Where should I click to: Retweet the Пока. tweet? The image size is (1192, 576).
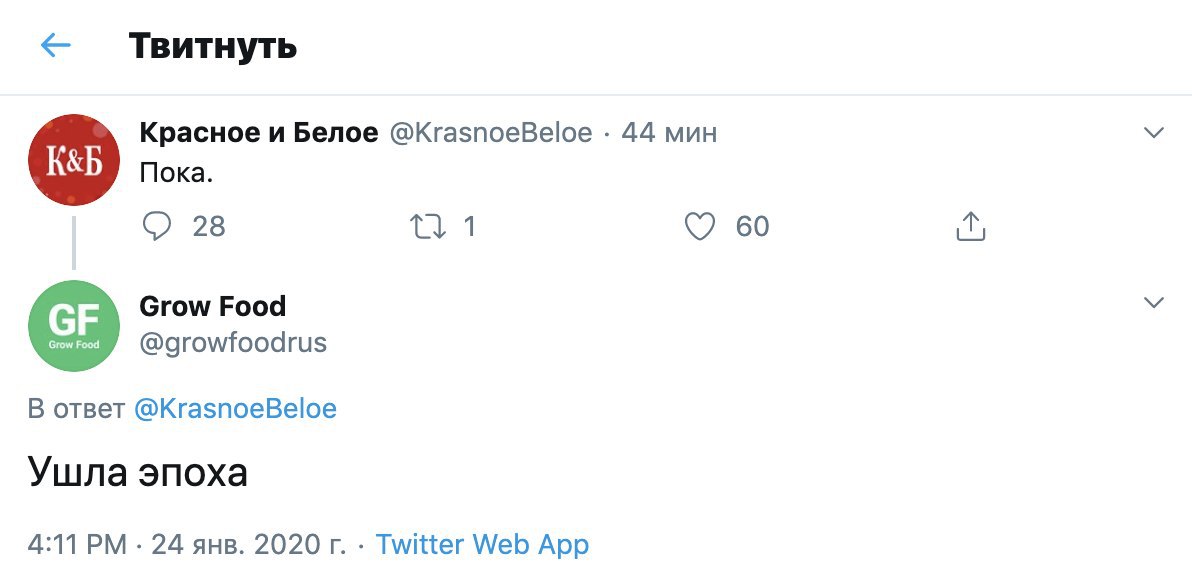pos(428,226)
